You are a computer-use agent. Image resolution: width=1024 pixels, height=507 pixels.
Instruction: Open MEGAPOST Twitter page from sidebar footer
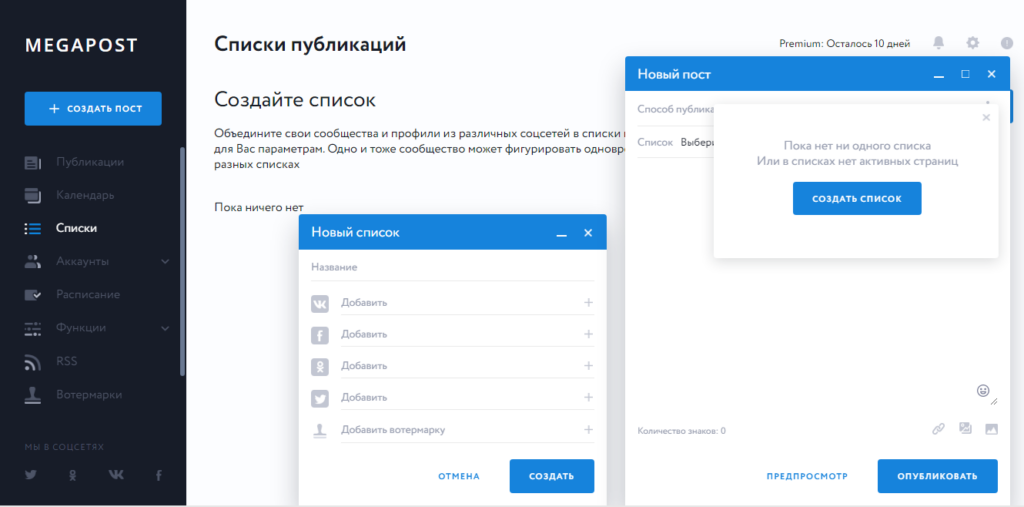click(x=31, y=474)
